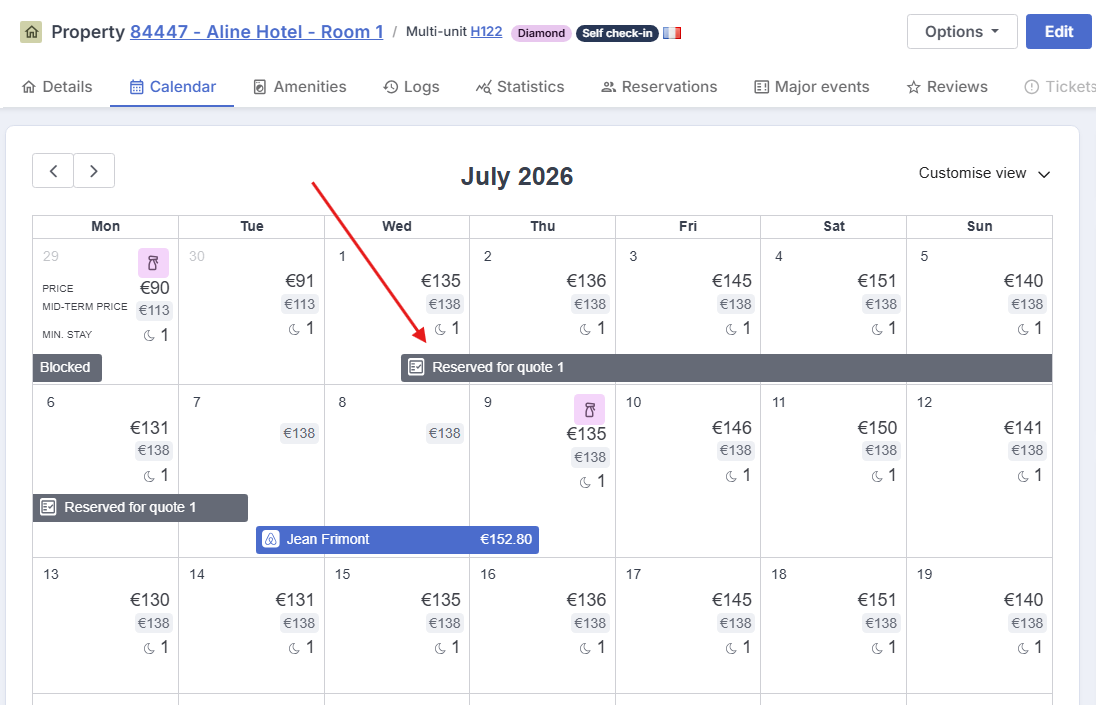Open the Options dropdown
1096x705 pixels.
pos(962,31)
